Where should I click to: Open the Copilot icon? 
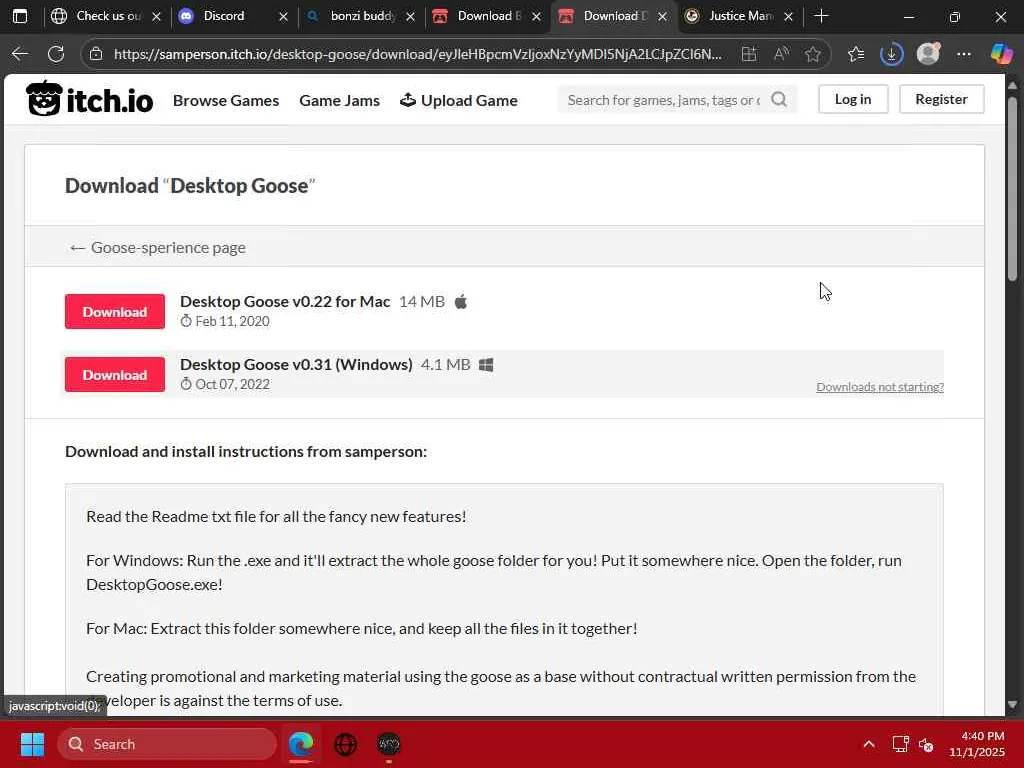point(1001,54)
